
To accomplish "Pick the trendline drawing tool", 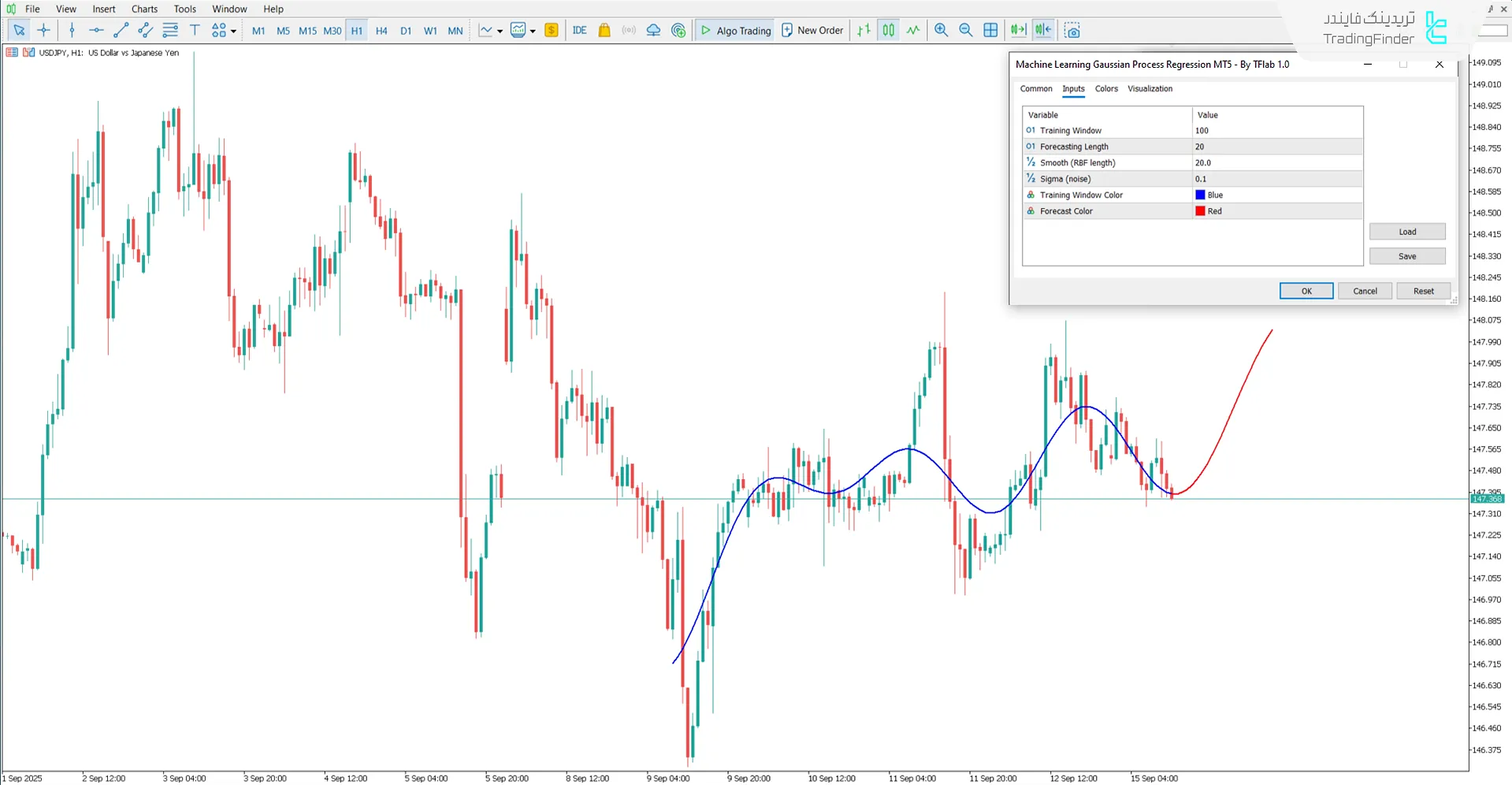I will [121, 31].
